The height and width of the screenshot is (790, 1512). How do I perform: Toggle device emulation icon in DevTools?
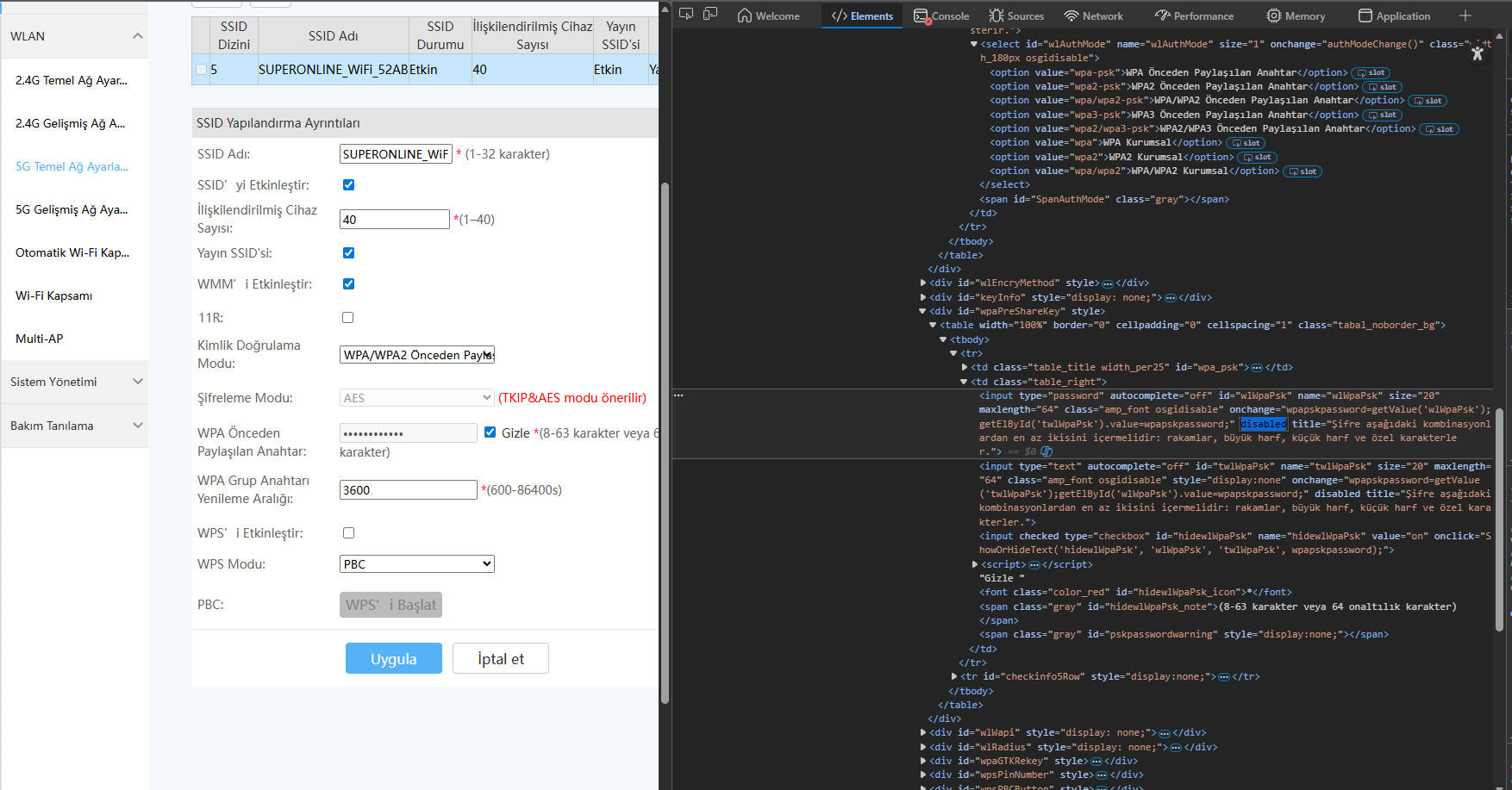coord(710,15)
